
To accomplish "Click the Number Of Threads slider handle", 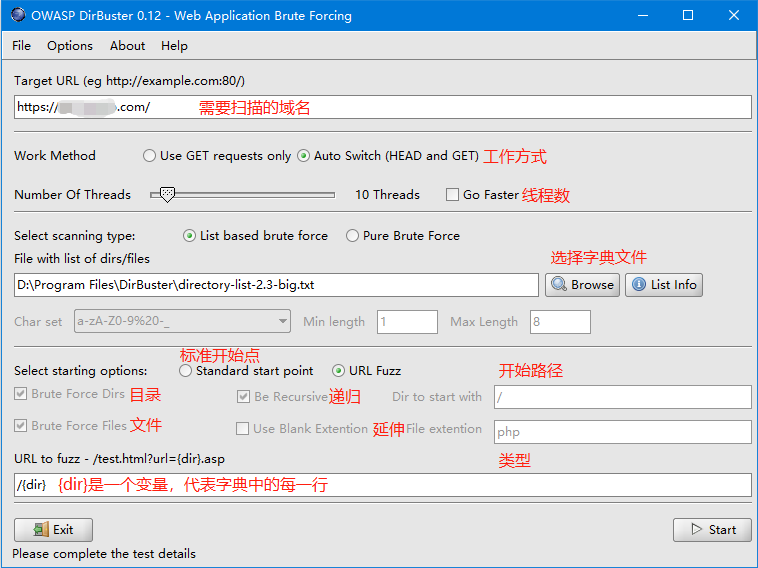I will tap(167, 195).
